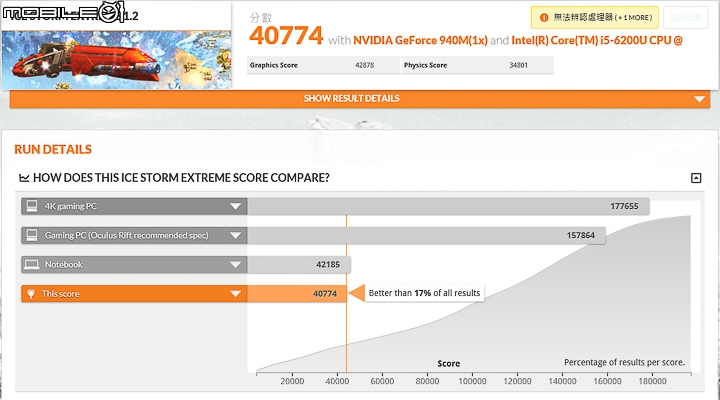Open the Gaming PC Oculus Rift dropdown arrow
This screenshot has width=720, height=400.
[235, 236]
